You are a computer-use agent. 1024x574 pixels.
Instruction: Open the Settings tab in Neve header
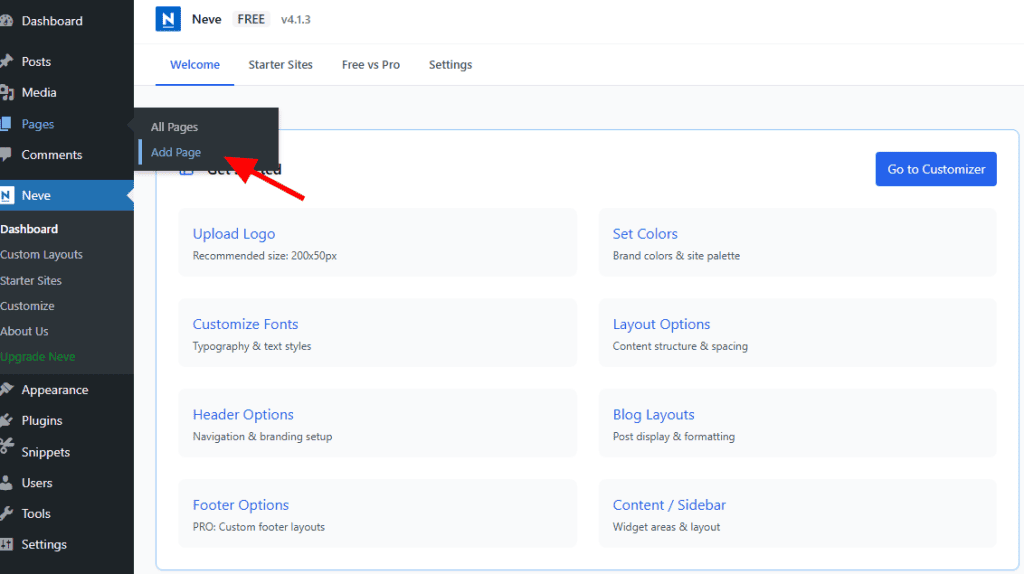click(x=450, y=65)
